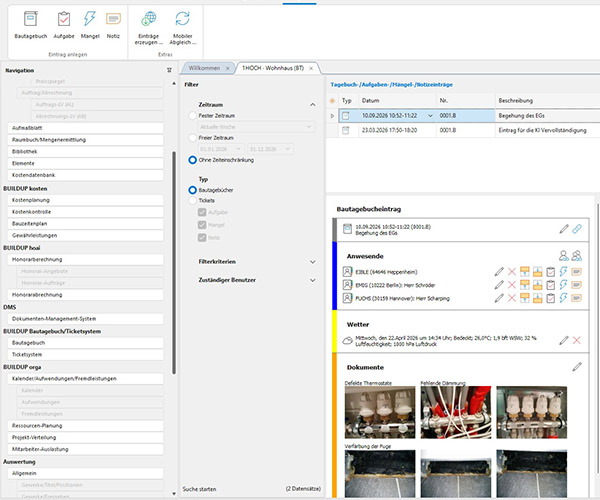Select Fester Zeitraum radio option
The width and height of the screenshot is (600, 500).
click(x=192, y=116)
